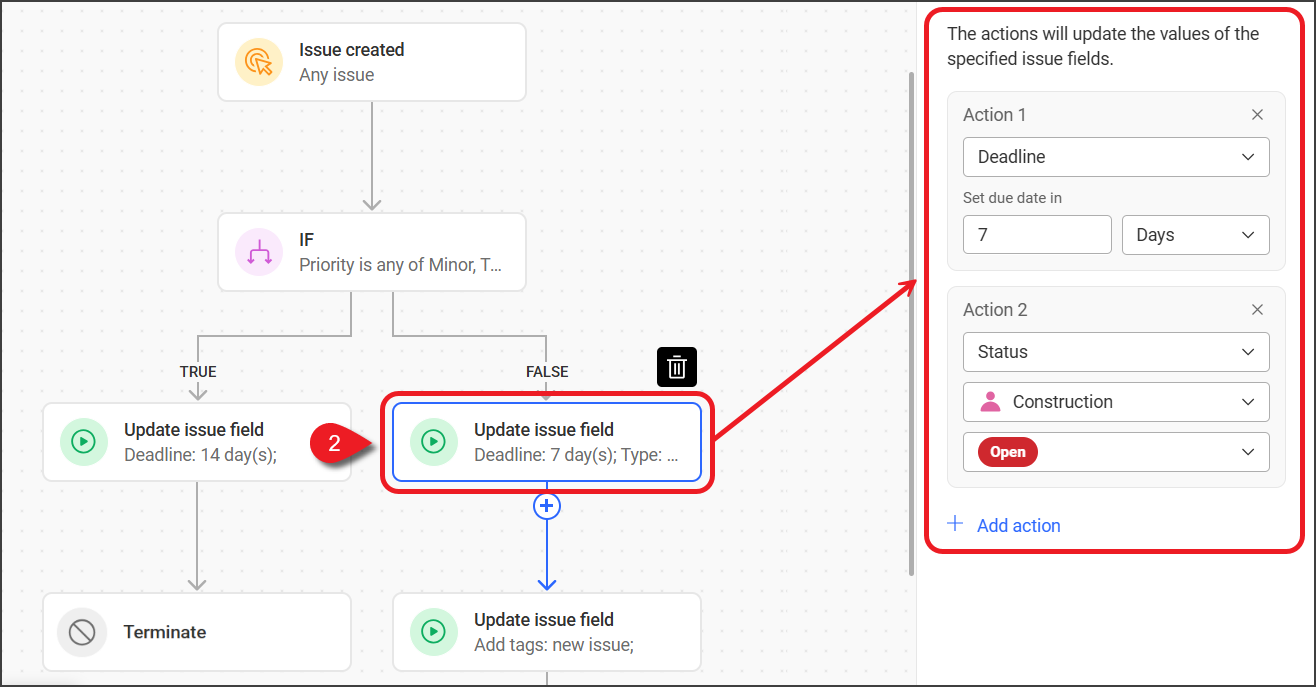
Task: Expand the Construction dropdown
Action: [x=1115, y=402]
